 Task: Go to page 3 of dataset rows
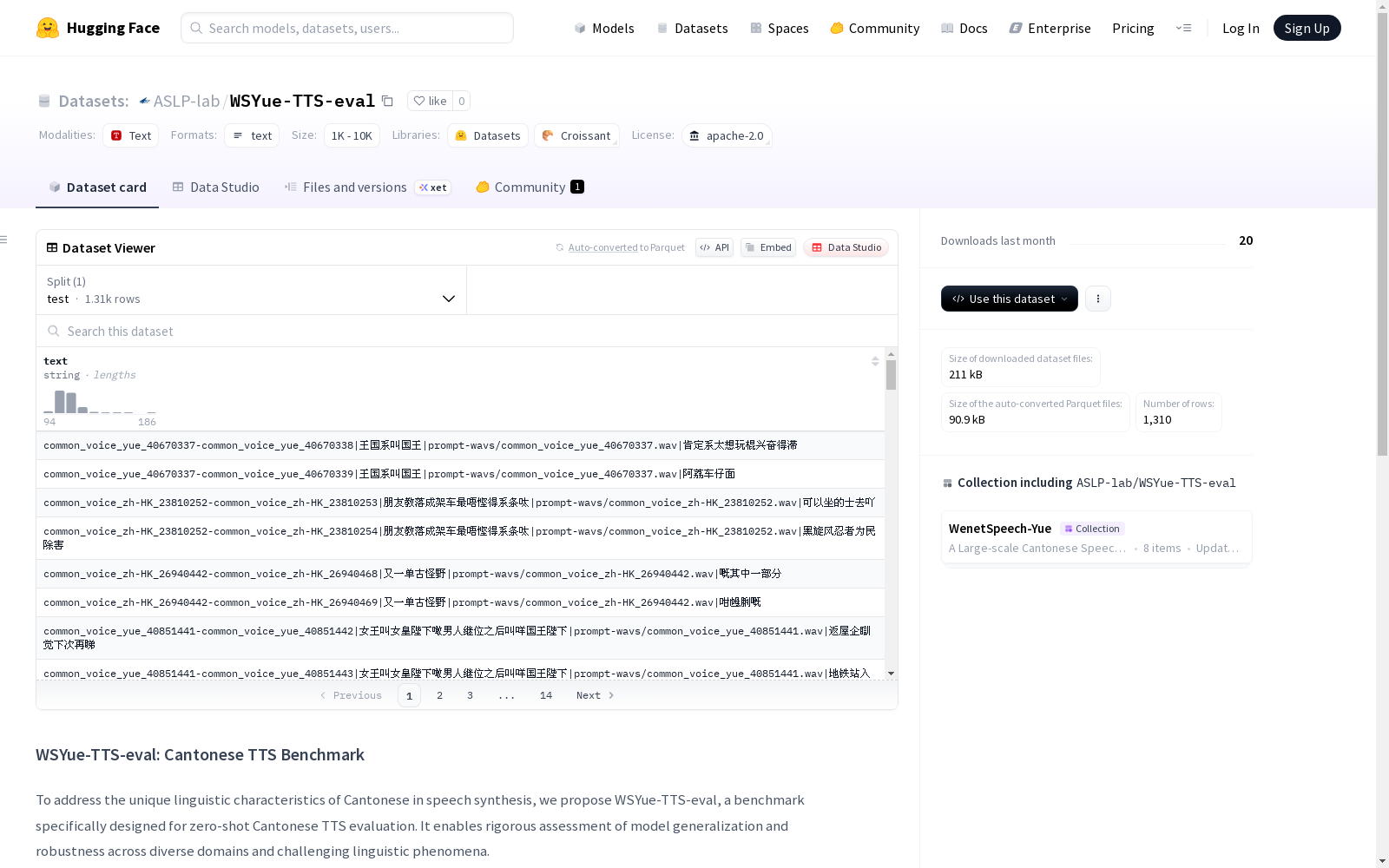click(x=471, y=695)
